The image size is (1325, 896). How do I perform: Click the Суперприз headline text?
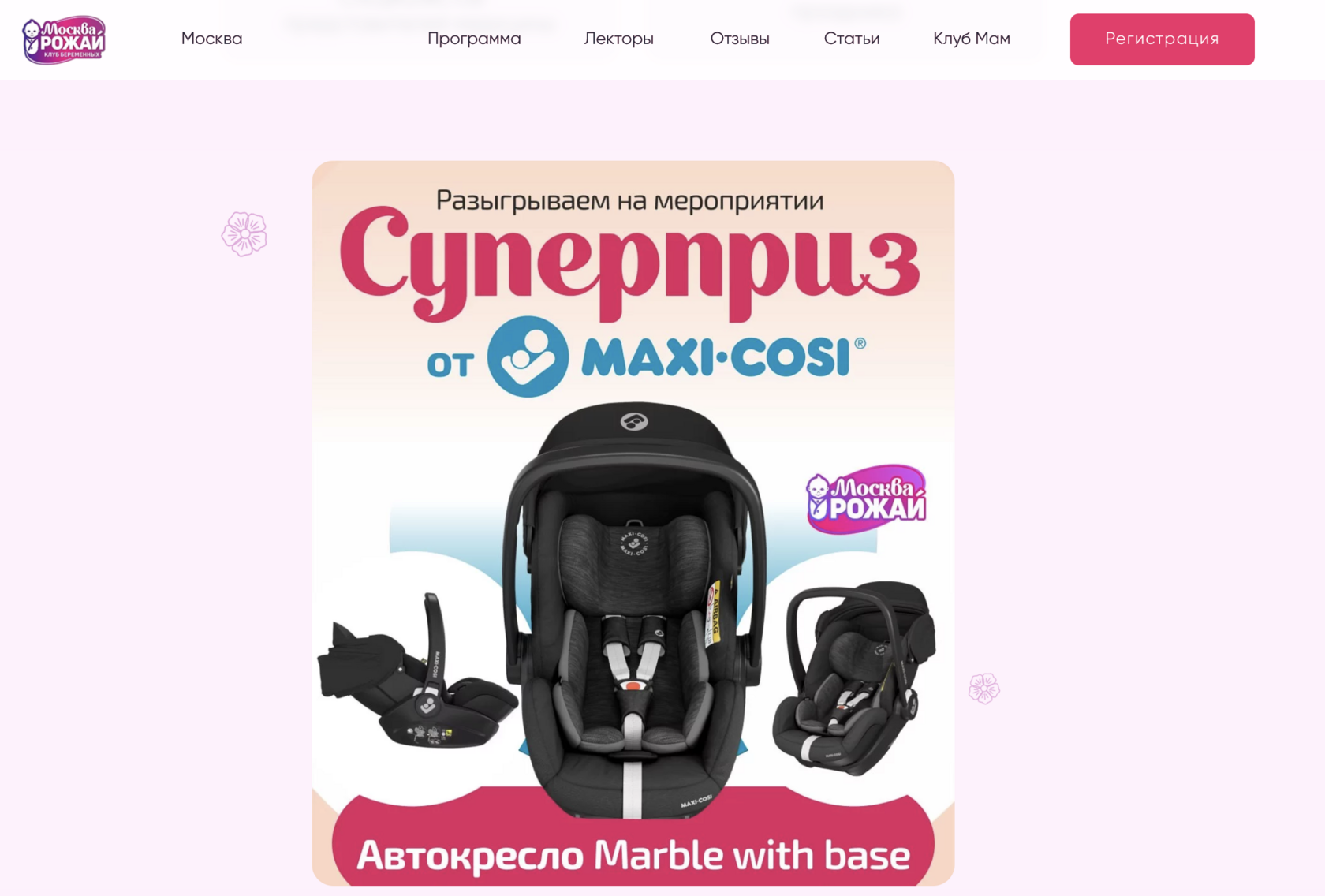629,263
